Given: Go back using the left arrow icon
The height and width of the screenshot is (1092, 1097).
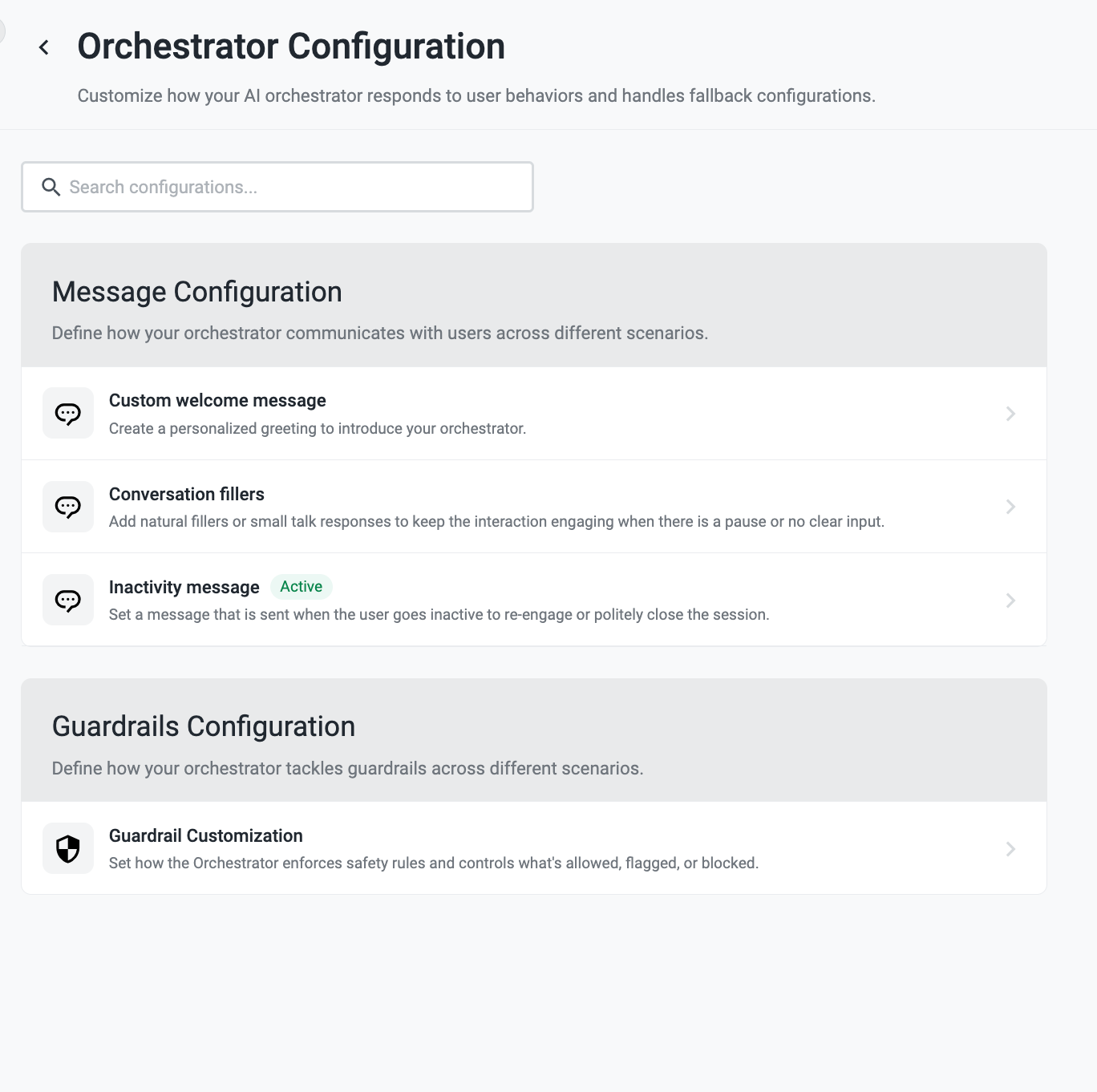Looking at the screenshot, I should click(x=44, y=48).
